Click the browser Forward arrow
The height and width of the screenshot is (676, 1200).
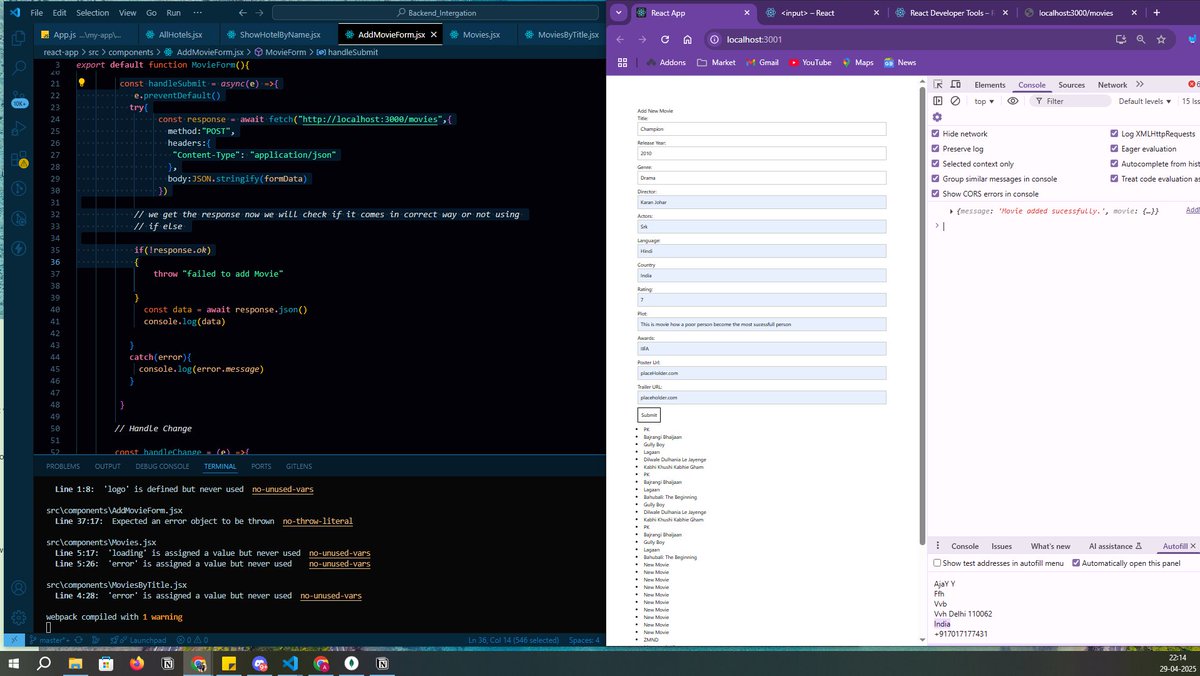click(x=642, y=39)
